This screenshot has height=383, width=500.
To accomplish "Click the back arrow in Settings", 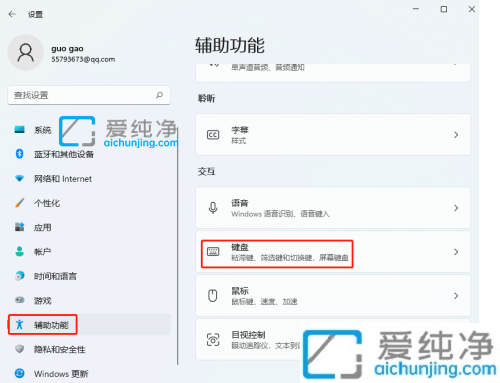I will [12, 14].
